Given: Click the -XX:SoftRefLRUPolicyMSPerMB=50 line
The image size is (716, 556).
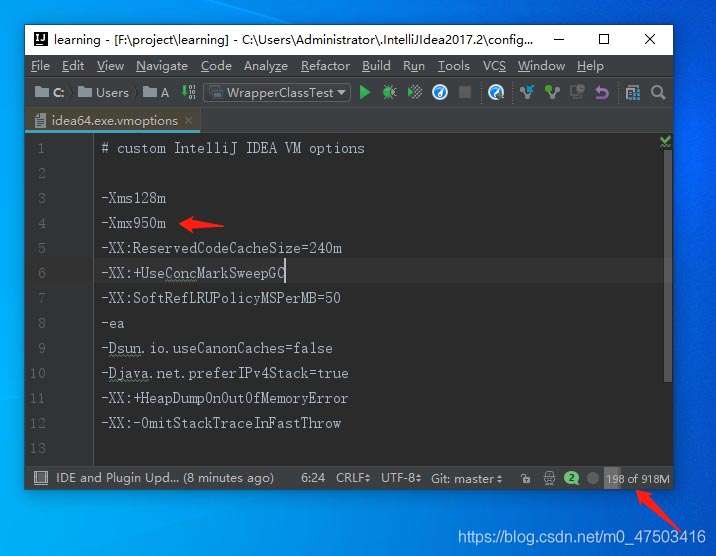Looking at the screenshot, I should click(221, 298).
